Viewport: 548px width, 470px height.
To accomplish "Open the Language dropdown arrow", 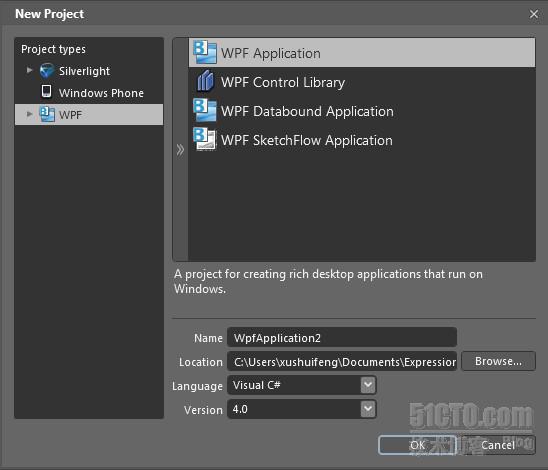I will tap(368, 385).
